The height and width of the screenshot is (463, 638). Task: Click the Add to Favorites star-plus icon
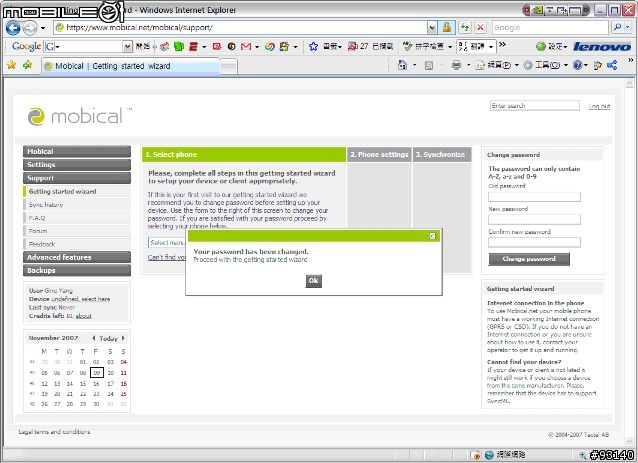pyautogui.click(x=28, y=65)
